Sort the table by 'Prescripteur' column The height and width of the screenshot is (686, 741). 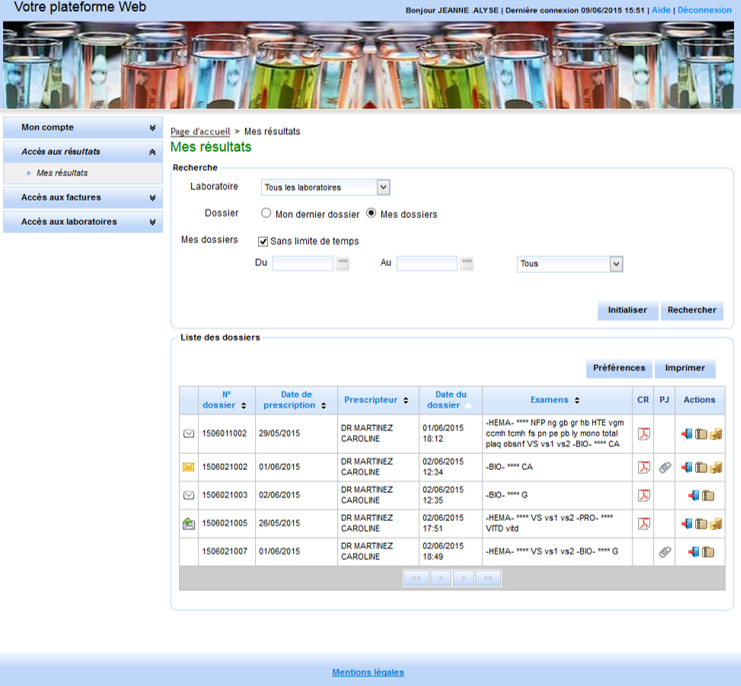coord(376,400)
